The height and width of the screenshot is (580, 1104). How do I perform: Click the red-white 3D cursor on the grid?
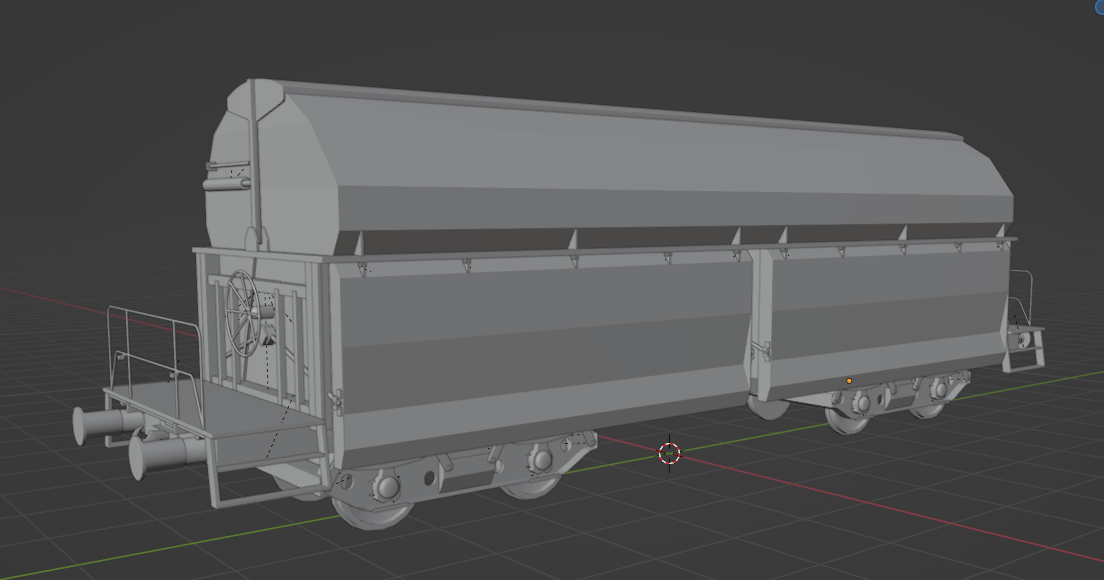(x=669, y=453)
